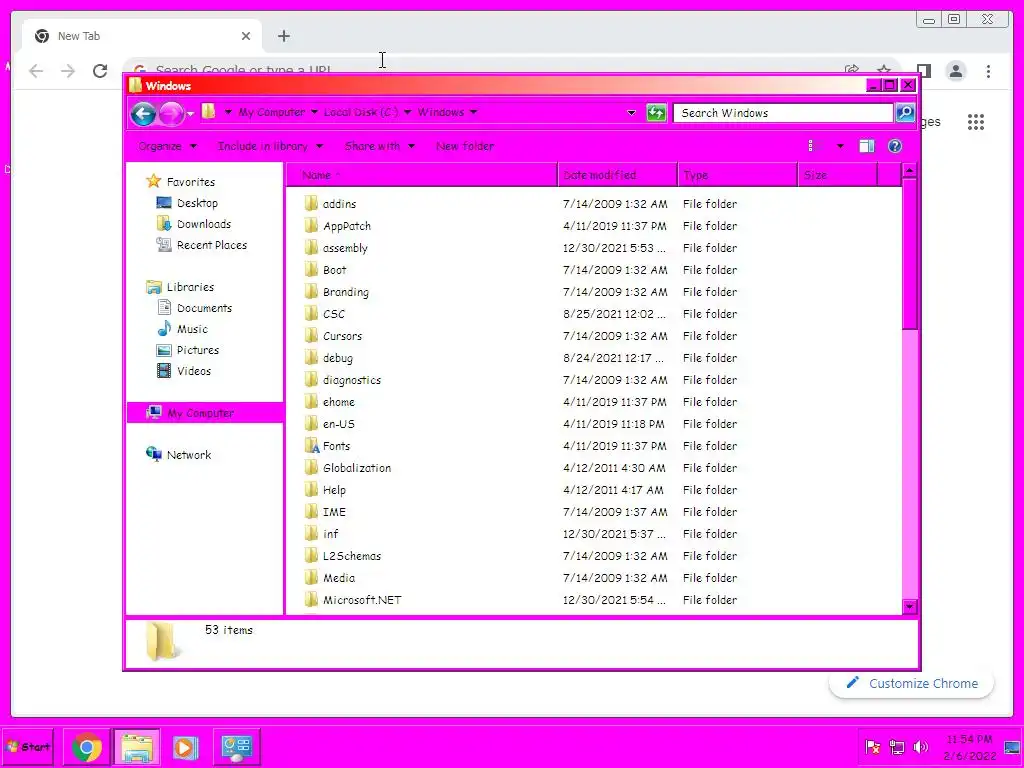The width and height of the screenshot is (1024, 768).
Task: Click the refresh icon beside address bar
Action: (x=656, y=112)
